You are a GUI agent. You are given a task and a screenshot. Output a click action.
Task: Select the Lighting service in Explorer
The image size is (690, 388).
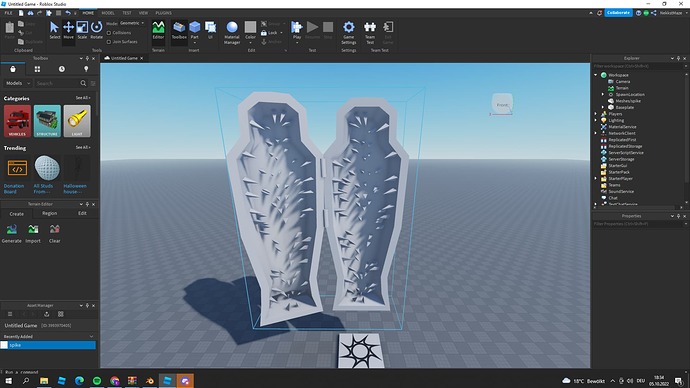[616, 121]
